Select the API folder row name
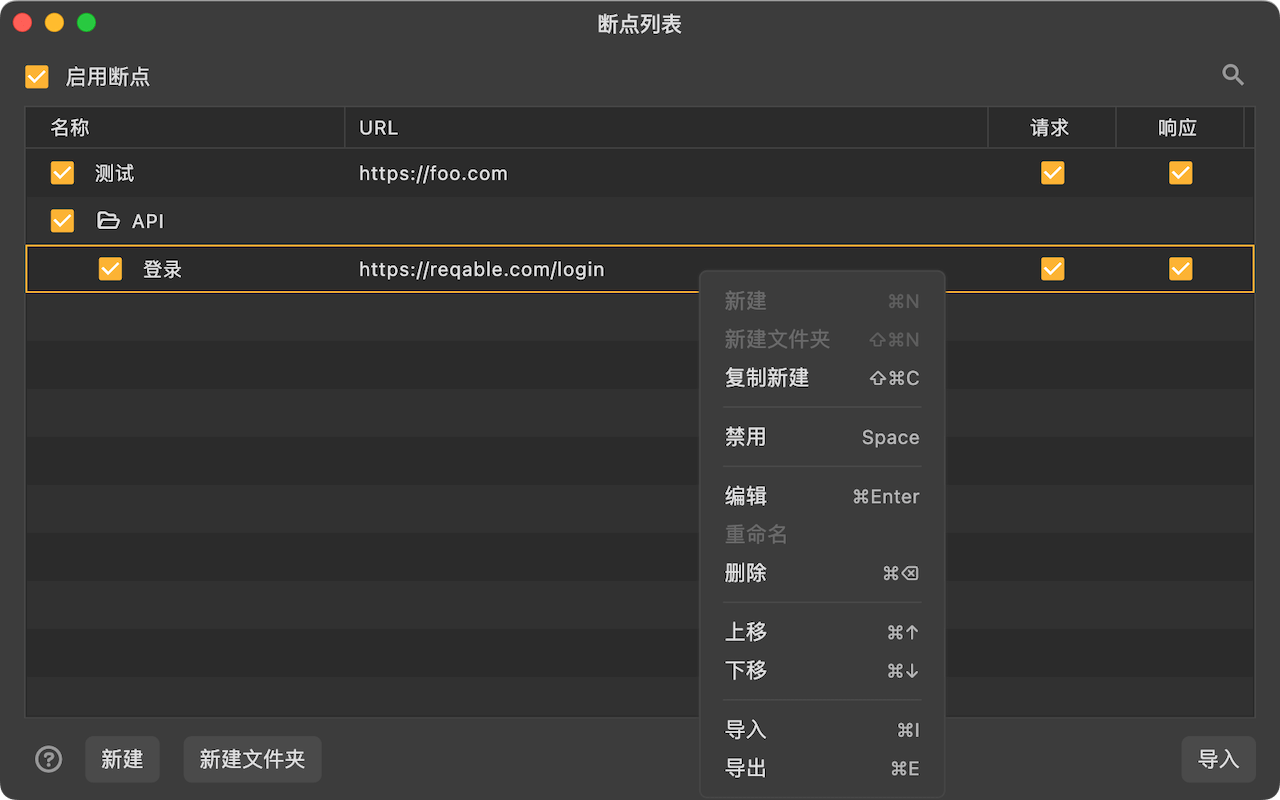 [148, 222]
